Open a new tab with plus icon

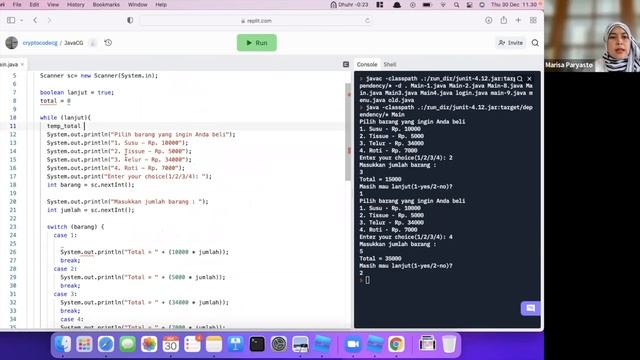[518, 20]
